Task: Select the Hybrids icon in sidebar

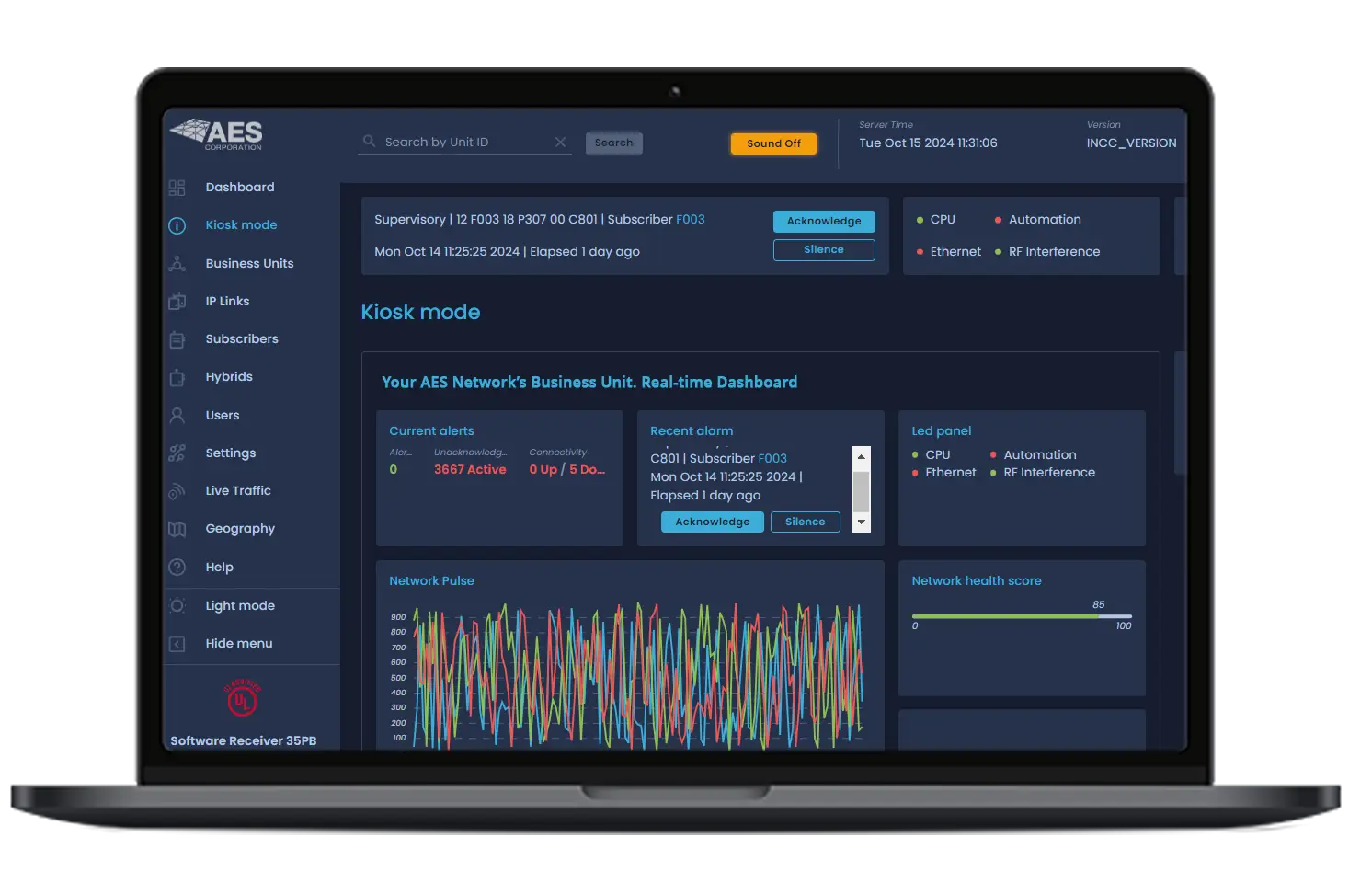Action: [x=177, y=377]
